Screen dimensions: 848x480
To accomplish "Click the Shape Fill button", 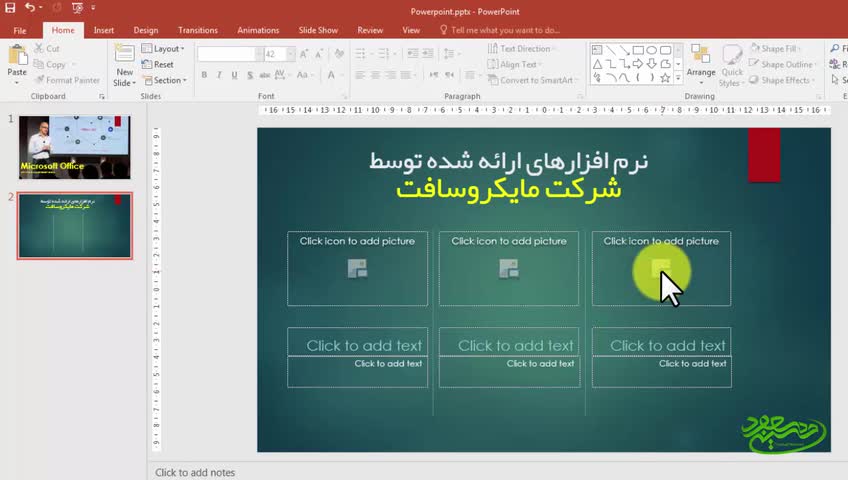I will (775, 49).
